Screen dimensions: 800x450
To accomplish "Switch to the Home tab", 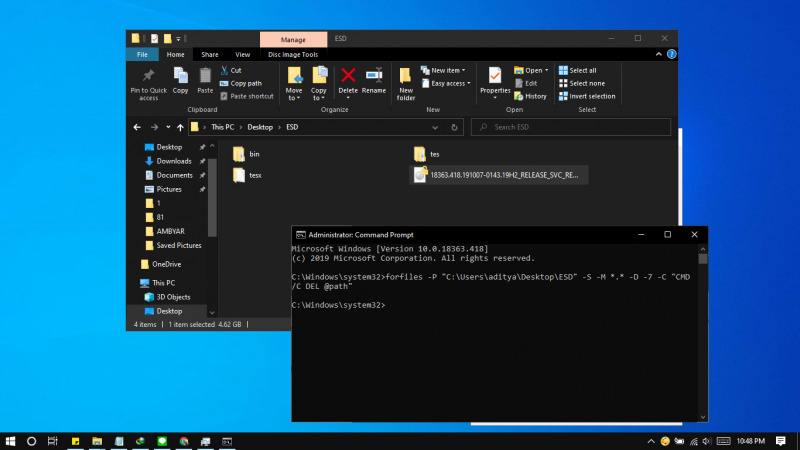I will [x=176, y=54].
